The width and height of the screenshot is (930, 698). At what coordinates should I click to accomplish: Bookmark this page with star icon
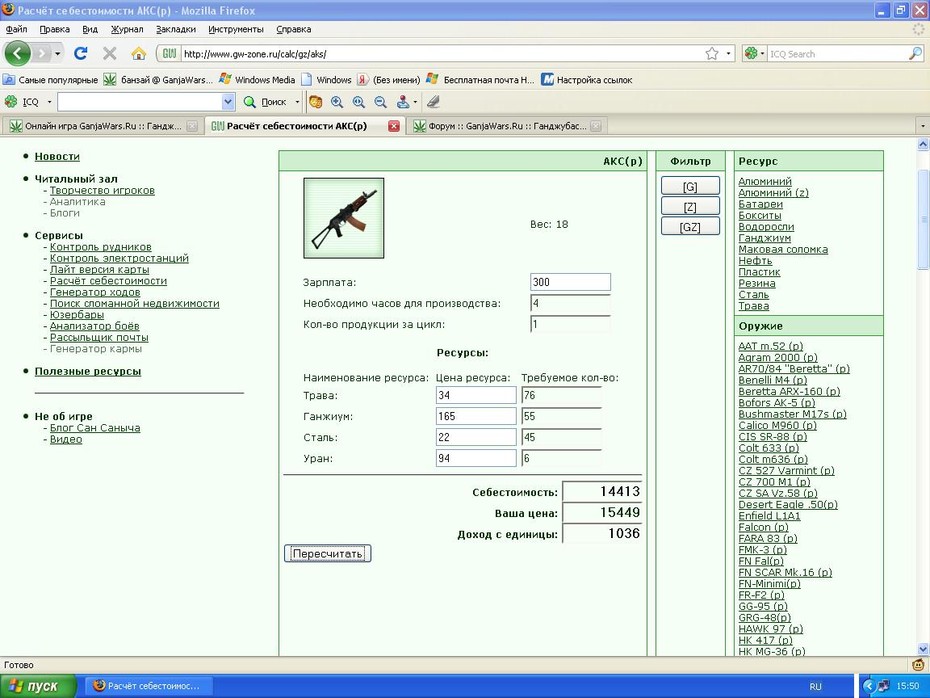click(x=712, y=54)
